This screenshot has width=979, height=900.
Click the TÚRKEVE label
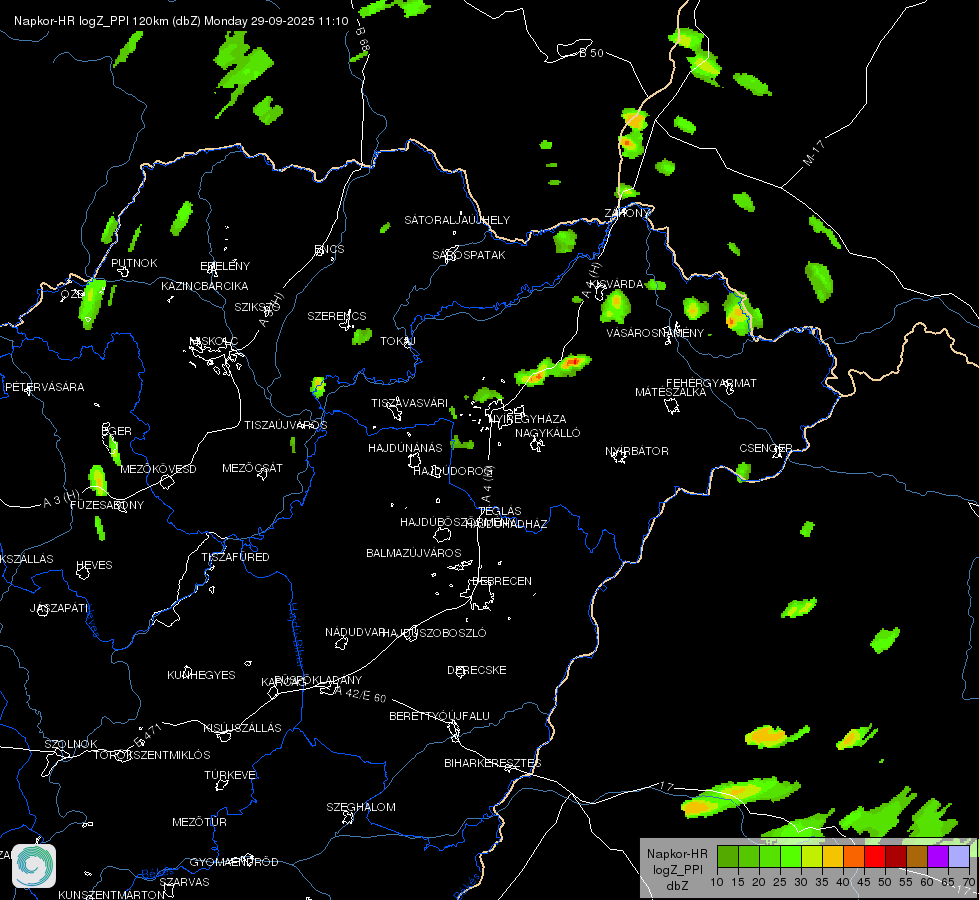pyautogui.click(x=231, y=774)
